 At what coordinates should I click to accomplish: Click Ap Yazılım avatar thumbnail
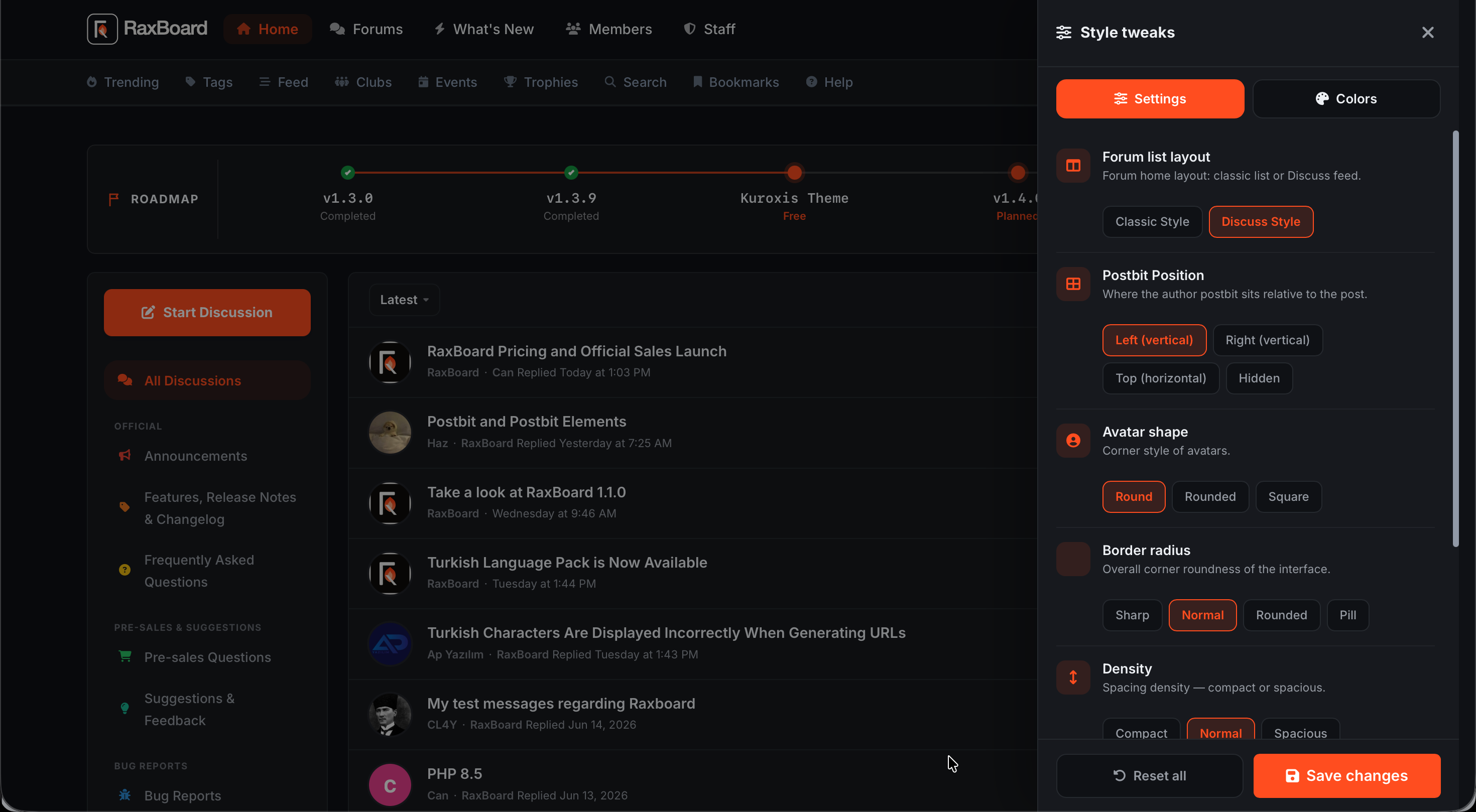390,644
